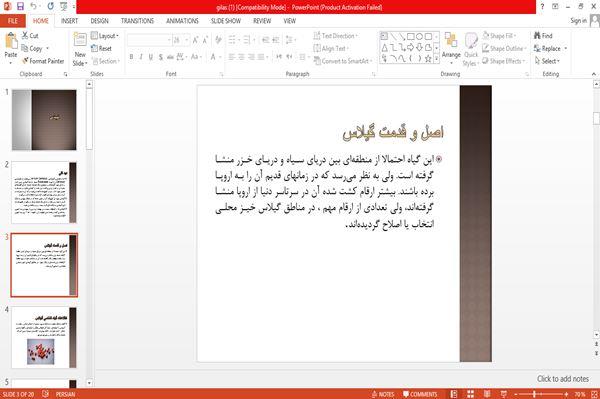
Task: Toggle text Shadow effect
Action: pos(161,57)
